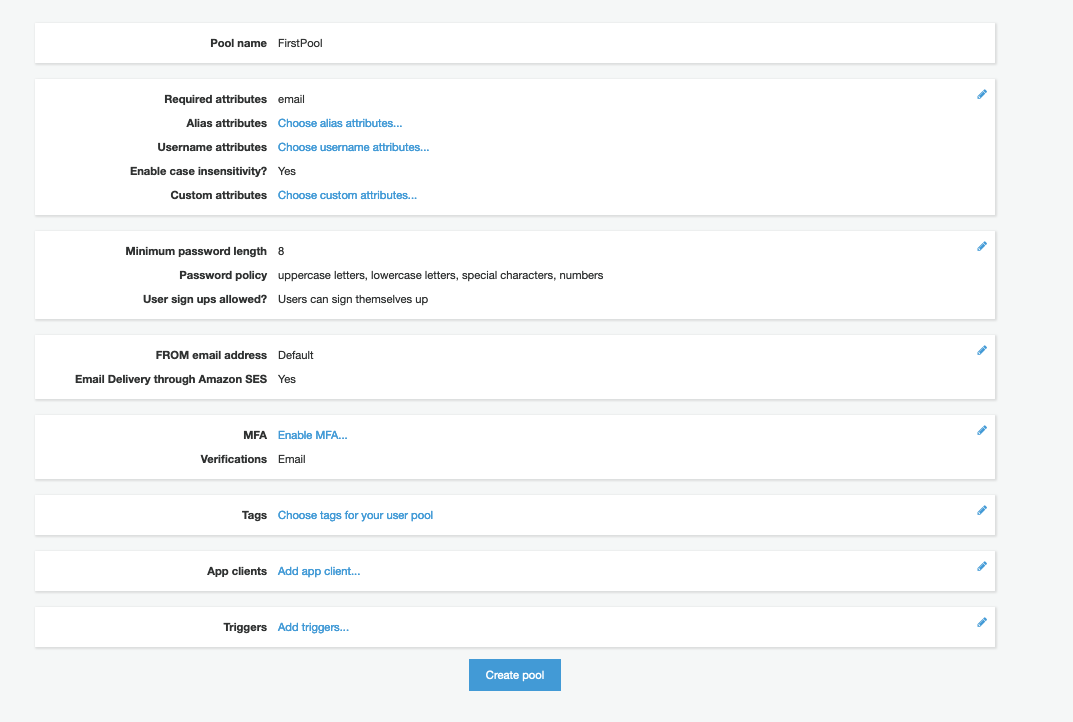Screen dimensions: 1073x722
Task: Click the pencil icon in the Tags row
Action: pos(981,511)
